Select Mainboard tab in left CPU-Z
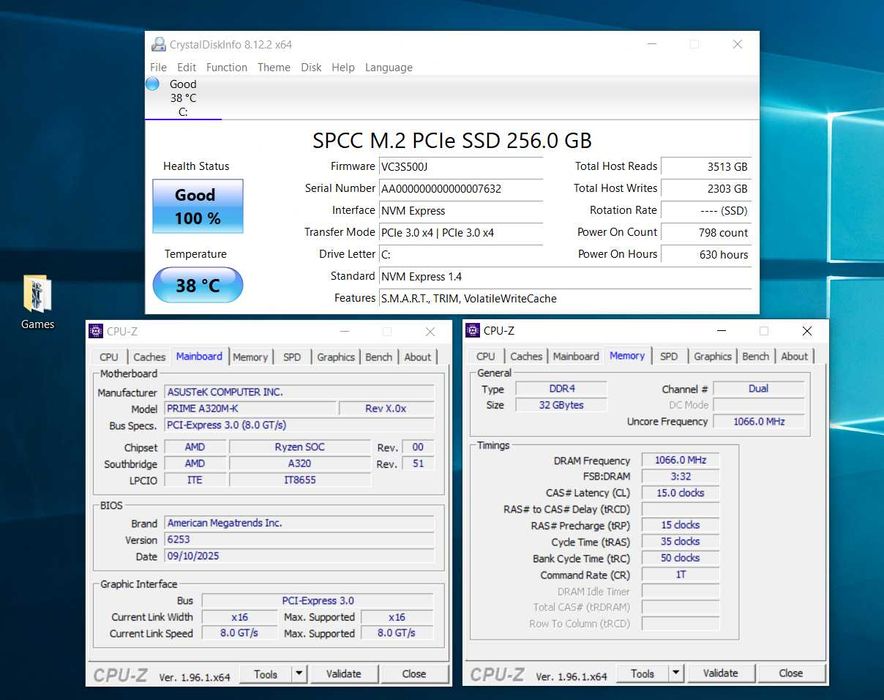This screenshot has width=884, height=700. 199,356
